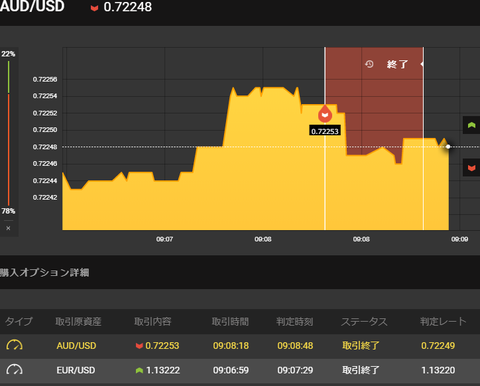This screenshot has height=386, width=480.
Task: Select EUR/USD asset in trade table
Action: click(76, 370)
